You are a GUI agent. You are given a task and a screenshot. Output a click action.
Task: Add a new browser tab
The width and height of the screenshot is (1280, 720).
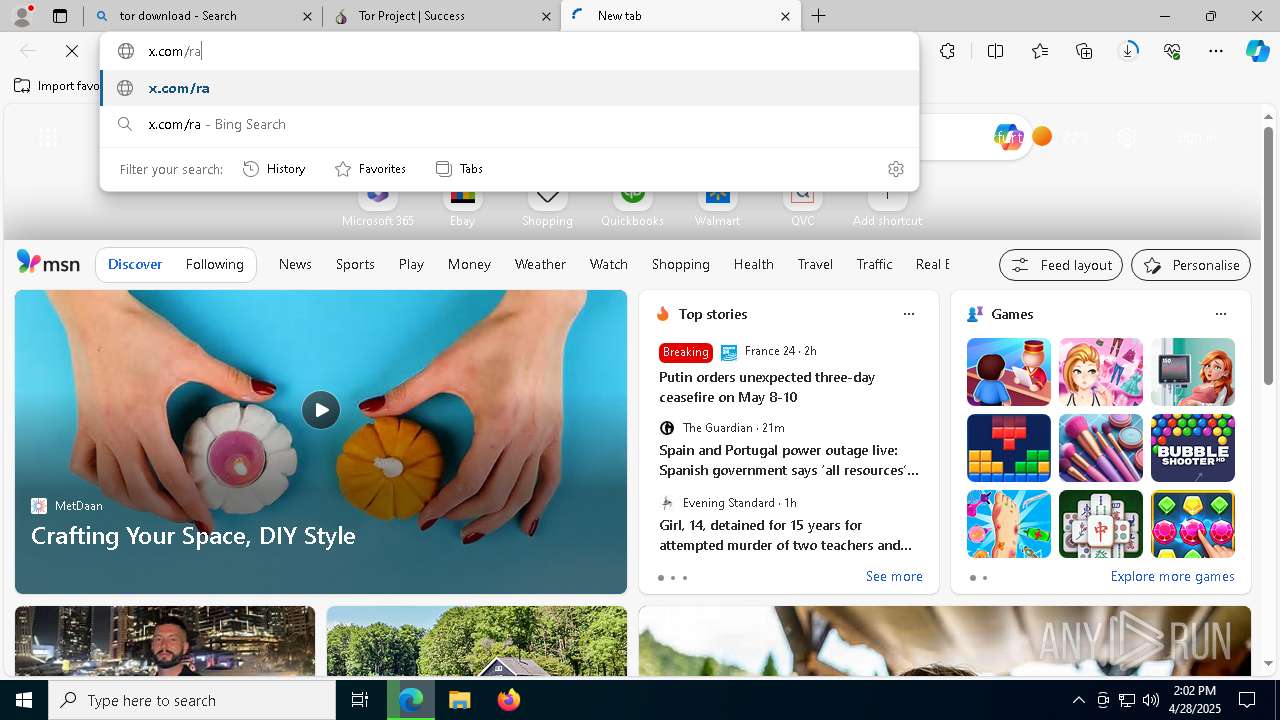[x=818, y=16]
